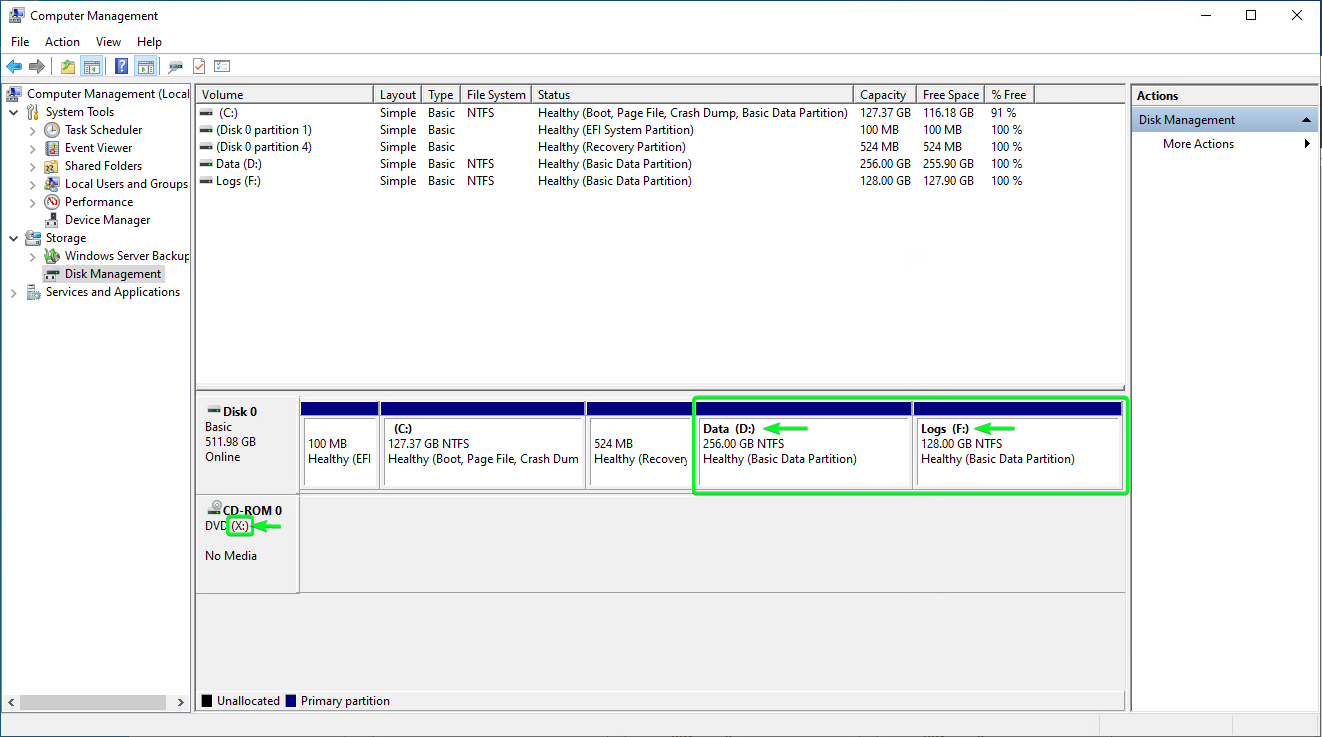Open the Help menu
Screen dimensions: 1322x737
pyautogui.click(x=149, y=42)
